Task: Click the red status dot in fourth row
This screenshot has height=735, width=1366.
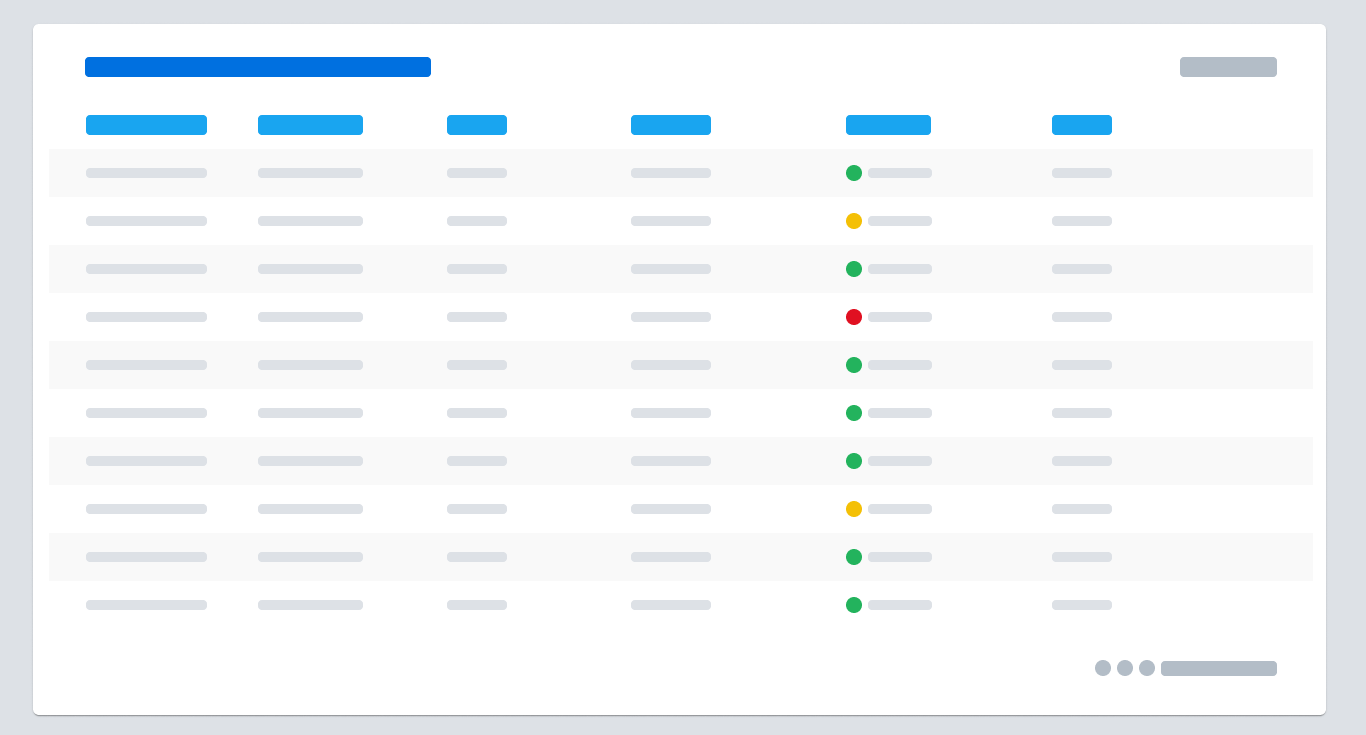Action: 854,317
